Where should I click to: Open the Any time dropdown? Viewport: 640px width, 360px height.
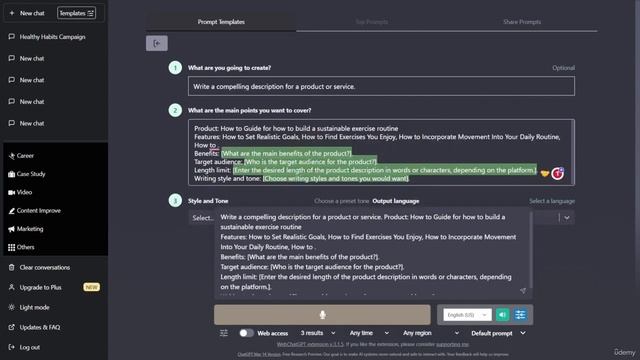coord(369,333)
